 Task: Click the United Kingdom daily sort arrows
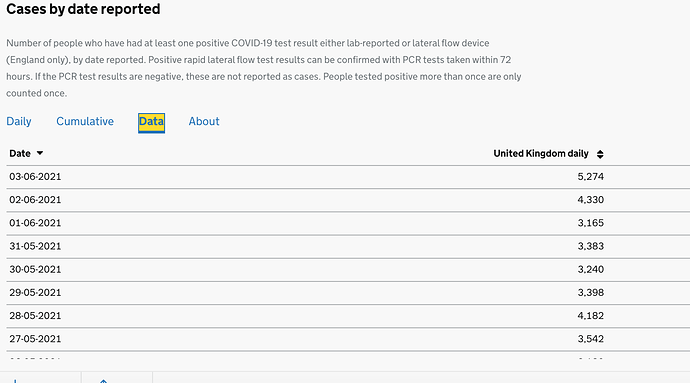point(600,154)
